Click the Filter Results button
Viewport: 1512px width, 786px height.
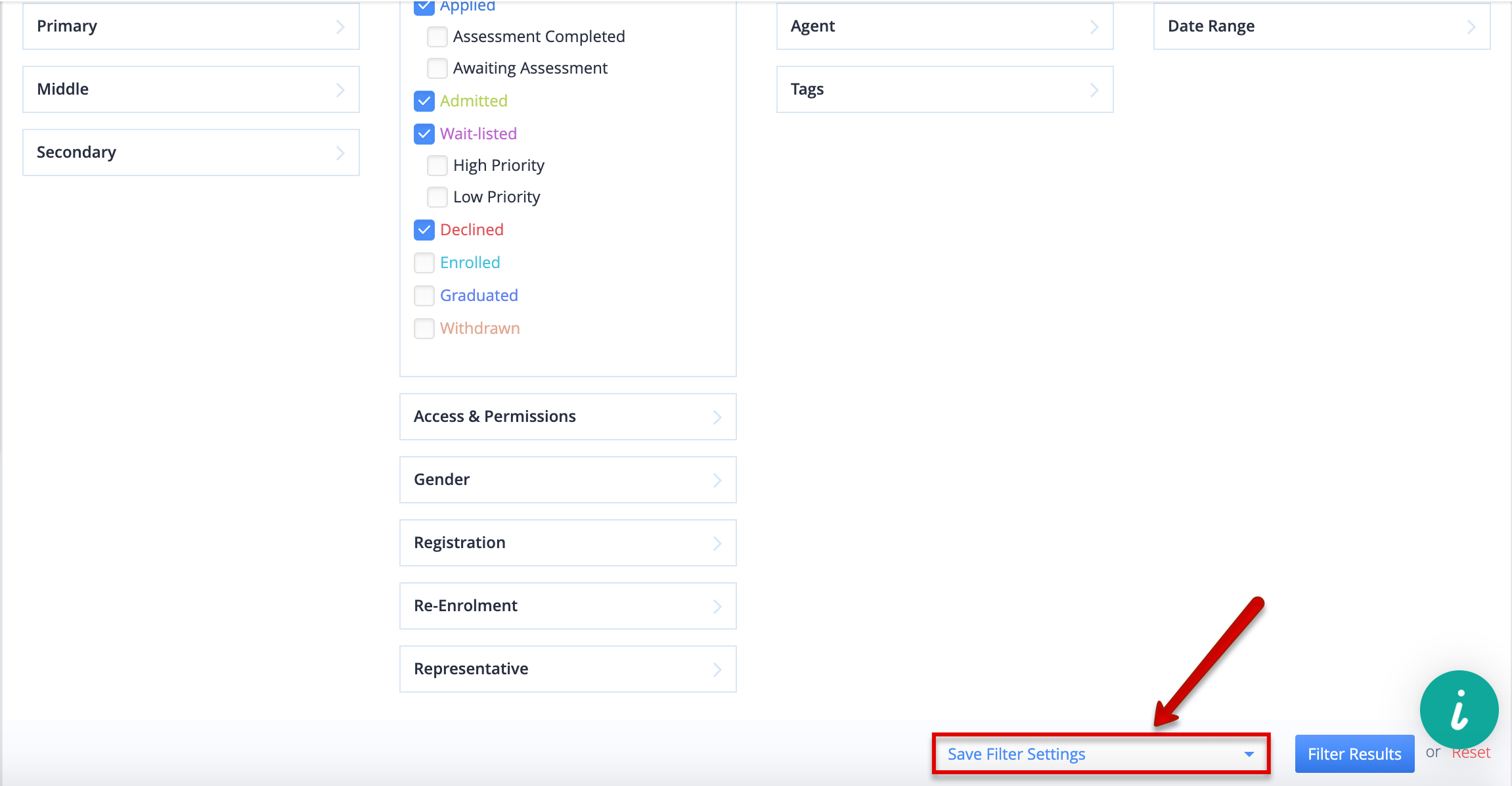tap(1354, 754)
